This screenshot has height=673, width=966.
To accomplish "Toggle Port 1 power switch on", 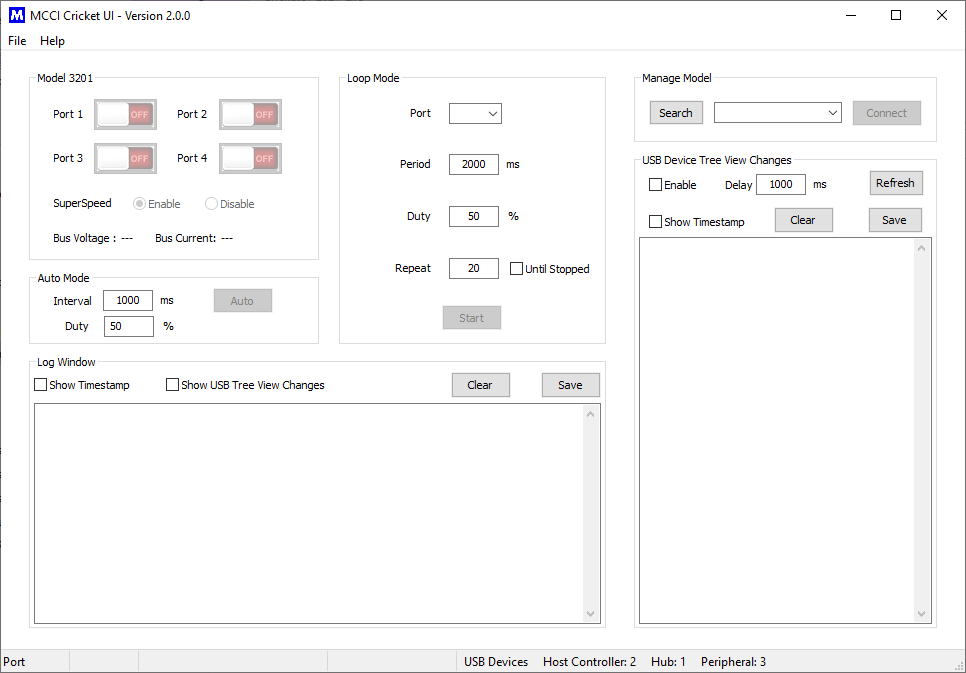I will click(x=124, y=114).
